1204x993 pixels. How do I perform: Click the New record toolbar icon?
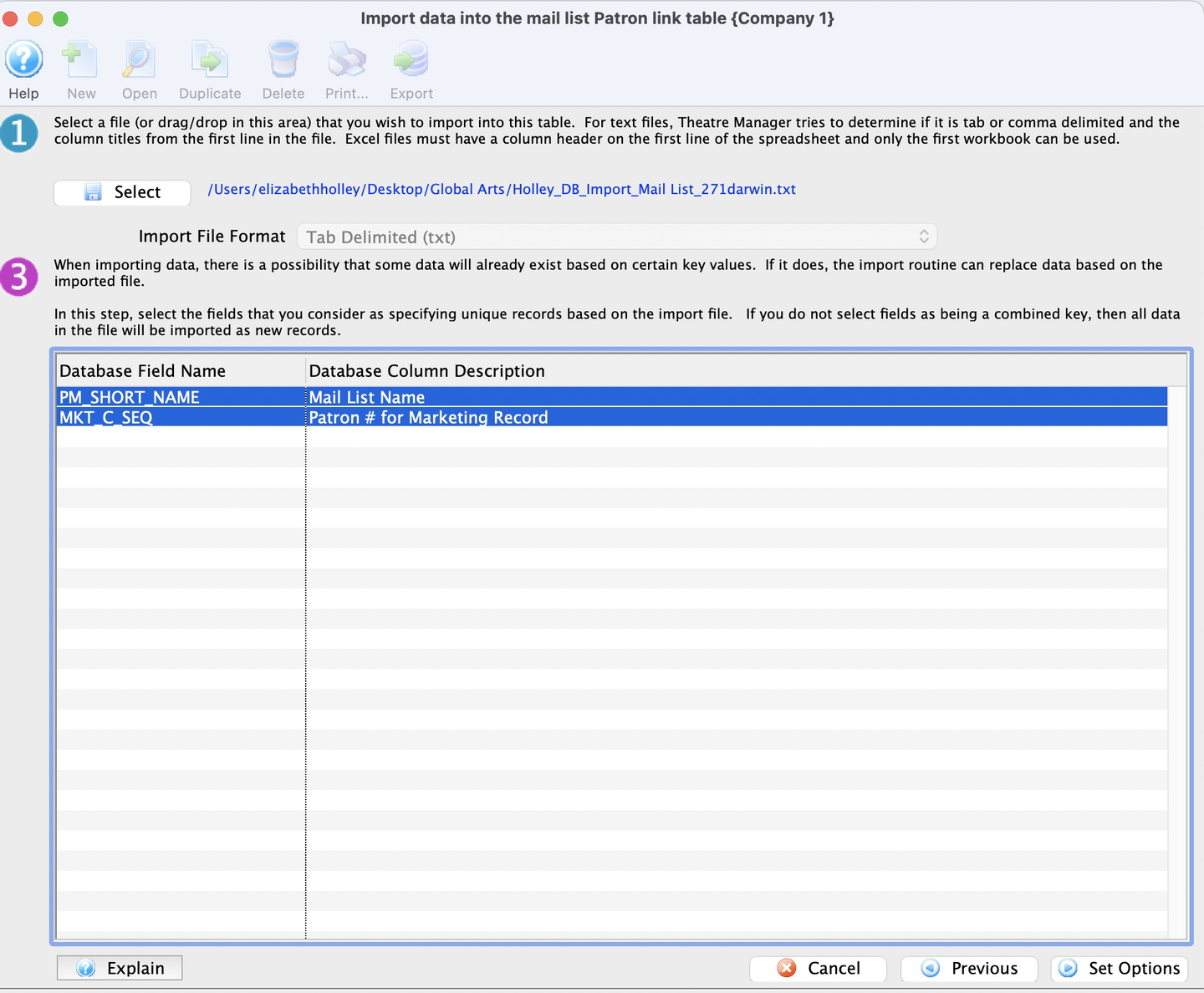(x=81, y=60)
